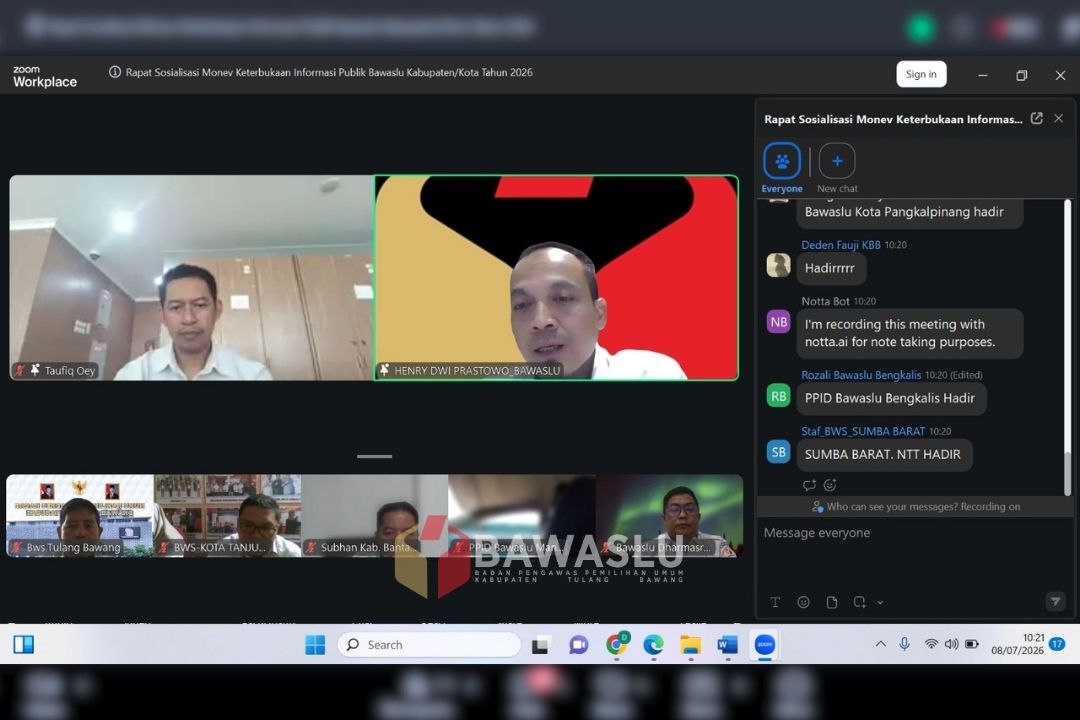
Task: Select the Bws Tulang Bawang video thumbnail
Action: pos(80,515)
